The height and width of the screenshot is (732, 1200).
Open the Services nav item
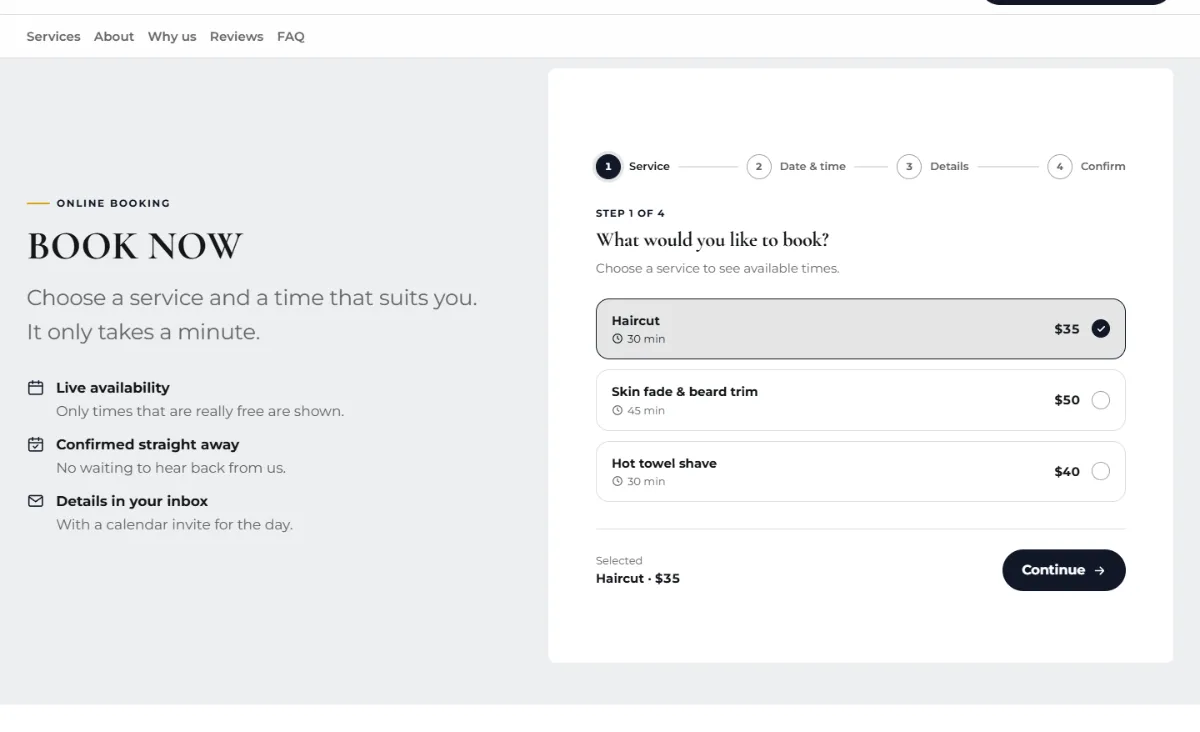(x=53, y=36)
